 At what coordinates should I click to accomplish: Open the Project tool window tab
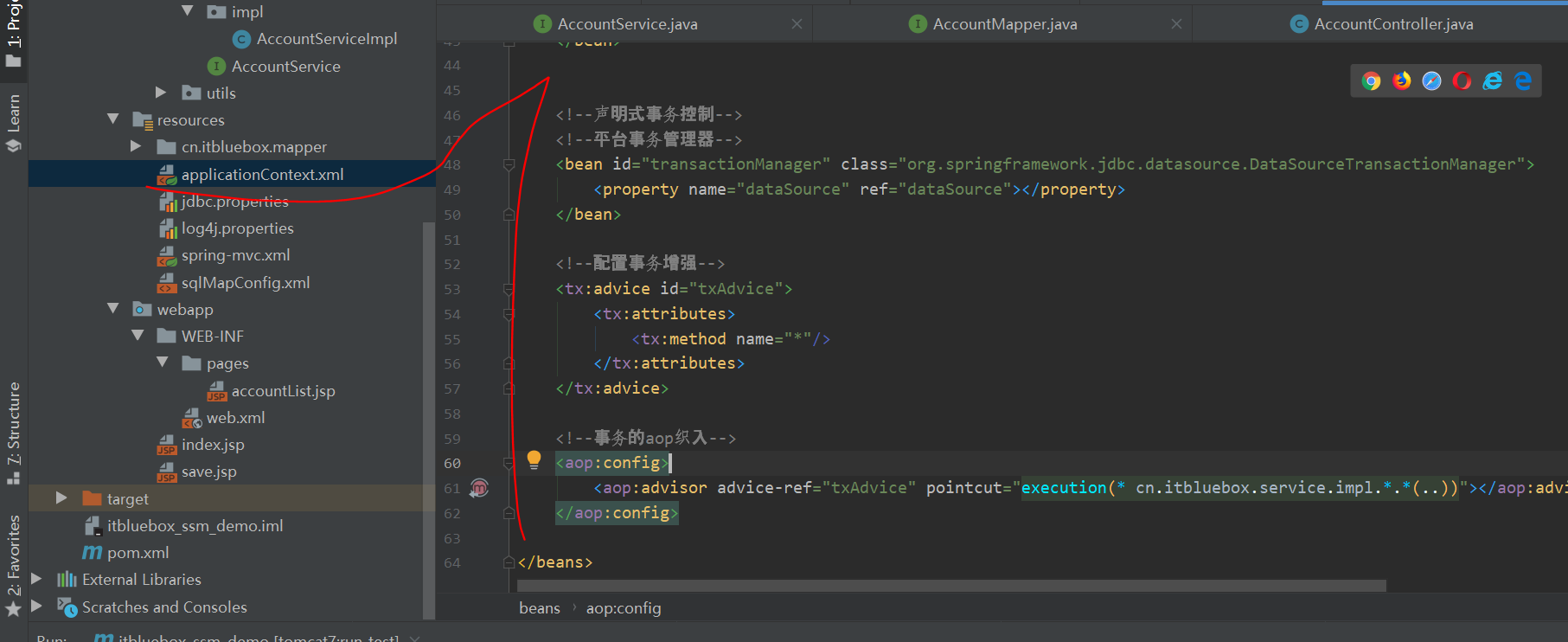13,33
